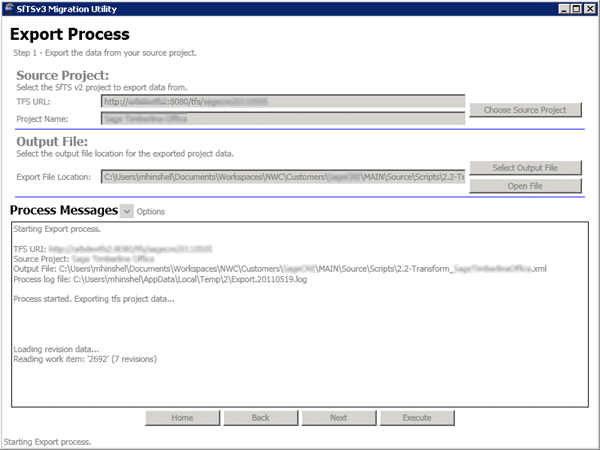Click the 'Reading work item: '2692'' line

(x=85, y=359)
